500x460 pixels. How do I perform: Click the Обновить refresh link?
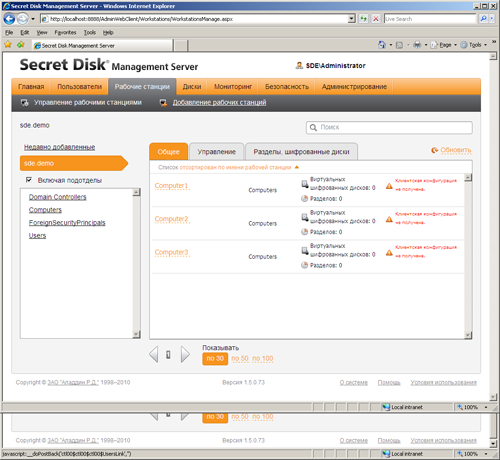(x=451, y=150)
